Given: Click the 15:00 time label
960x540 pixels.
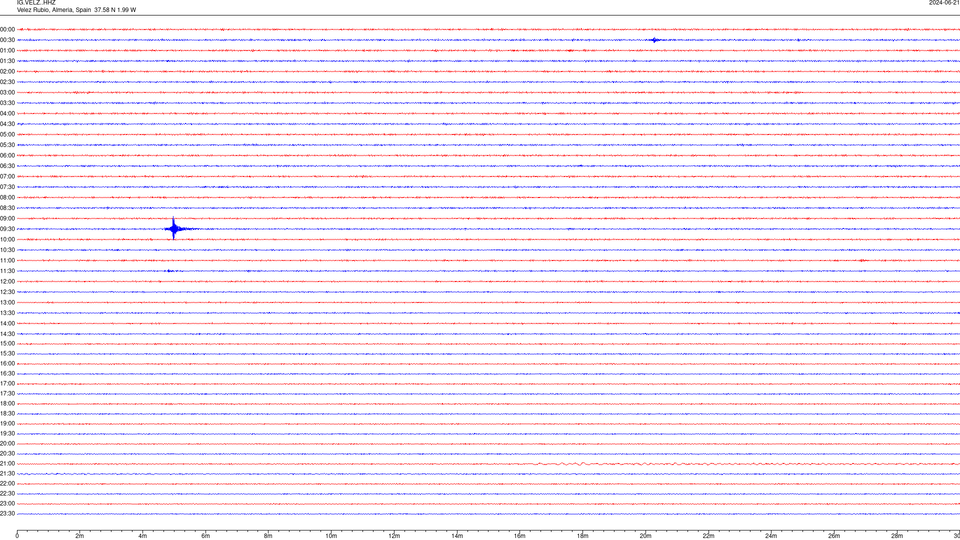Looking at the screenshot, I should coord(7,344).
